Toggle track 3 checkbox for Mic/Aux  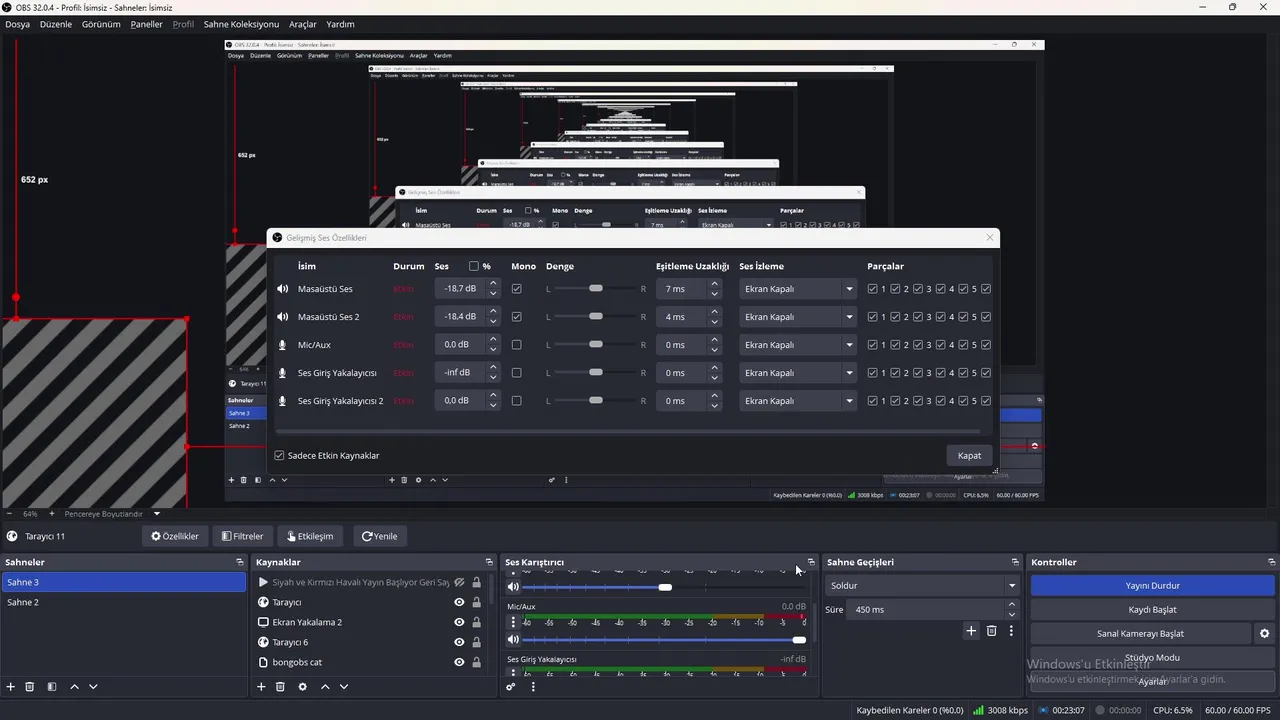(x=918, y=345)
